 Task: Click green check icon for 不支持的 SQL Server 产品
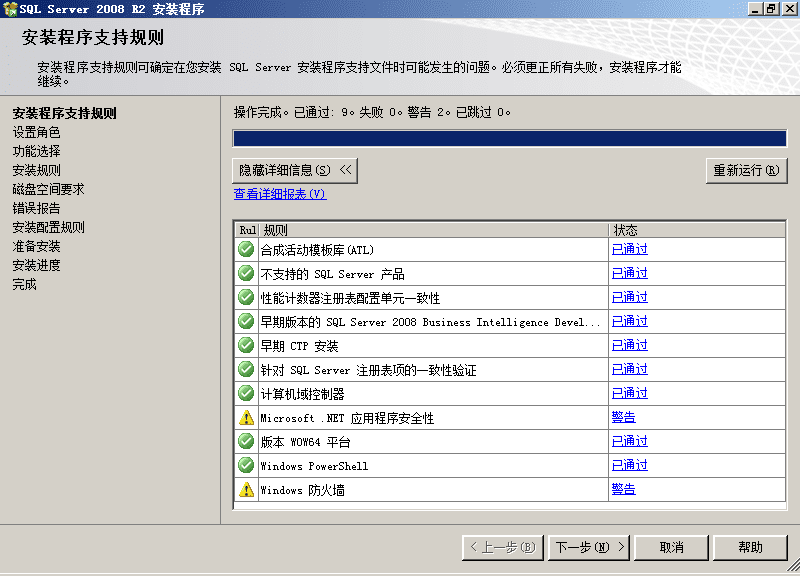(246, 273)
